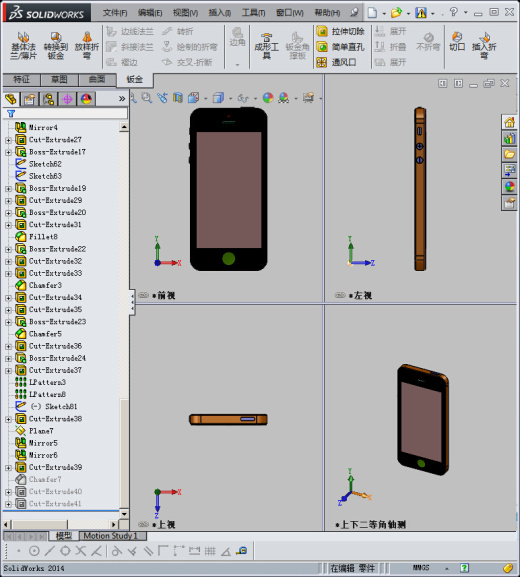520x577 pixels.
Task: Expand the hidden panel tabs with chevron
Action: pyautogui.click(x=122, y=99)
